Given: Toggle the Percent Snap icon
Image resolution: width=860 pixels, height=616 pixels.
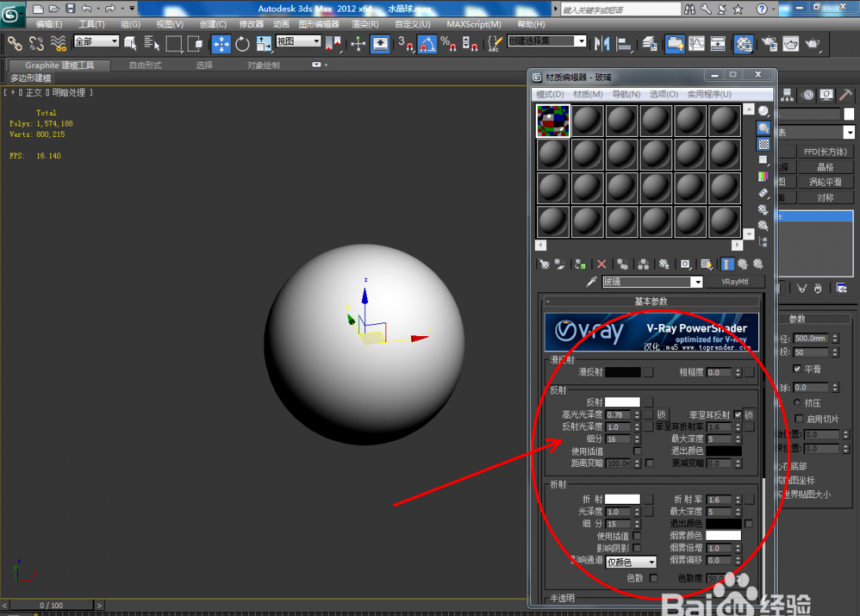Looking at the screenshot, I should [x=448, y=44].
